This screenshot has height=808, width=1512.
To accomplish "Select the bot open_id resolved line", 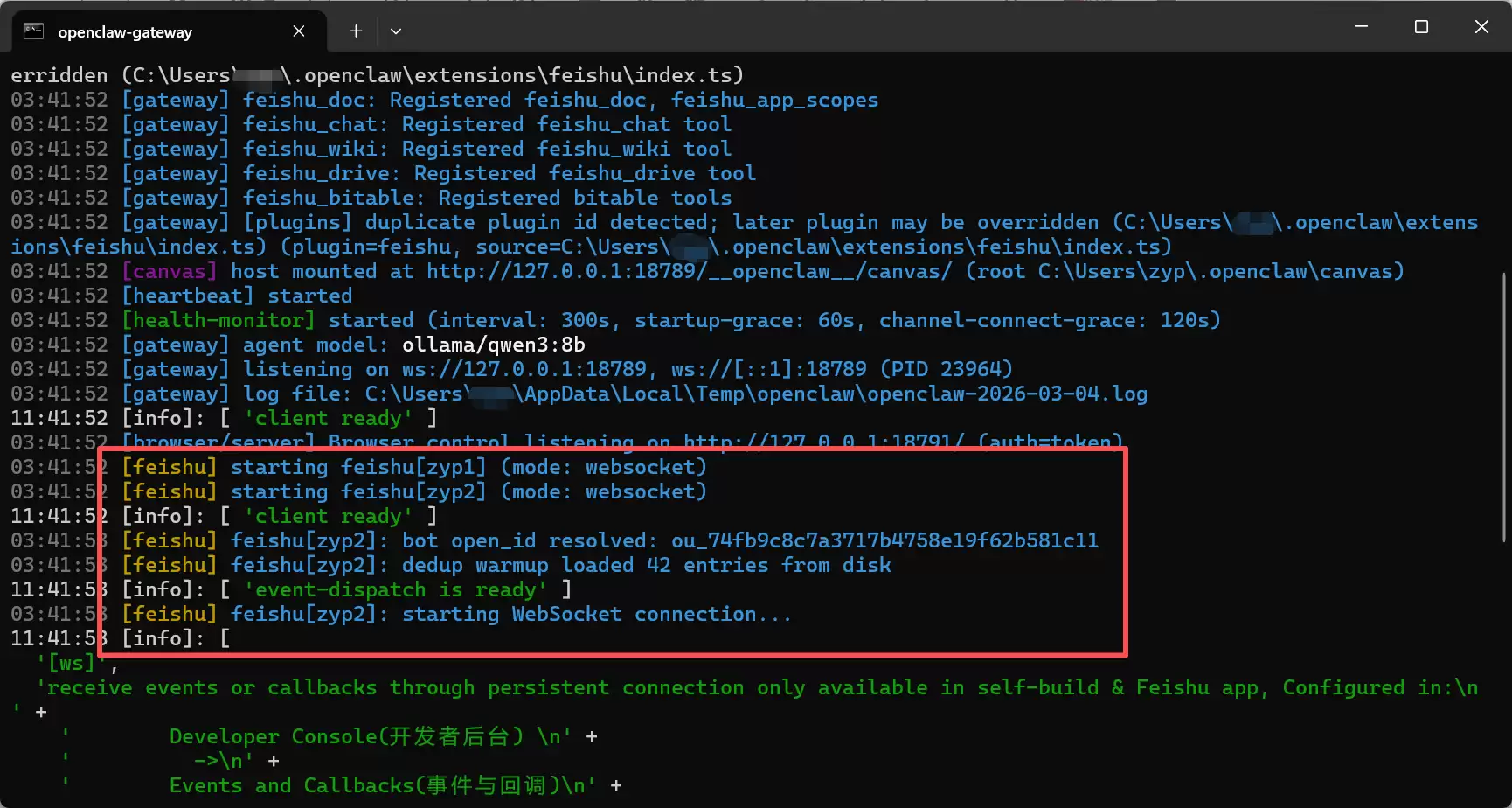I will [612, 540].
